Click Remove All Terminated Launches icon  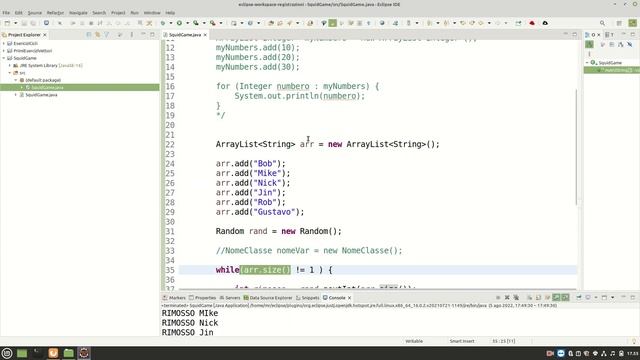tap(516, 298)
